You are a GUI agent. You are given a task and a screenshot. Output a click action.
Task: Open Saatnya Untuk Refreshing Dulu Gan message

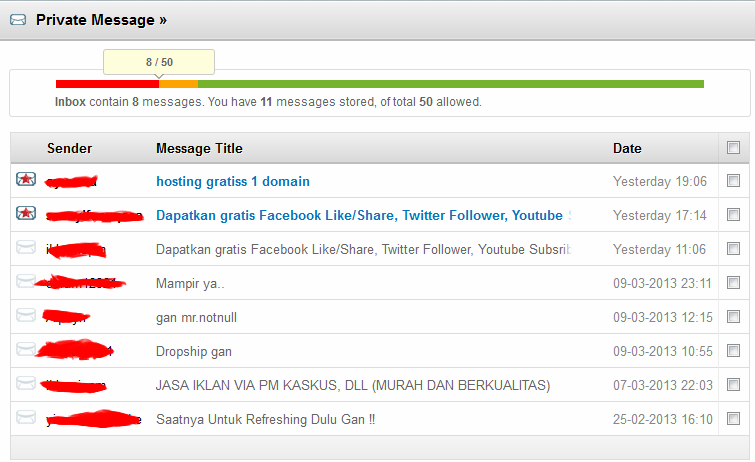point(265,420)
